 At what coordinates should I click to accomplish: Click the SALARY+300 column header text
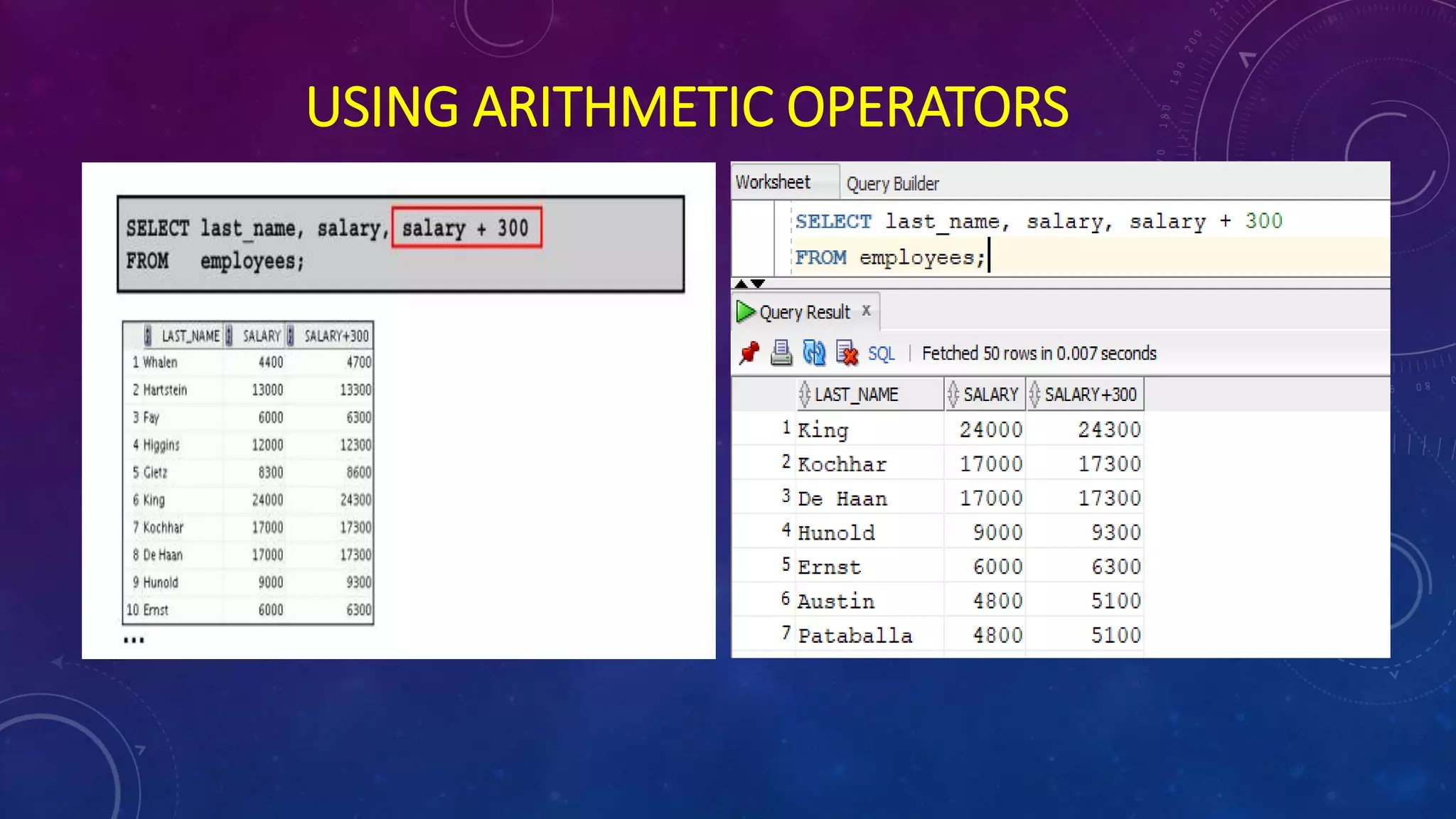pyautogui.click(x=1091, y=395)
